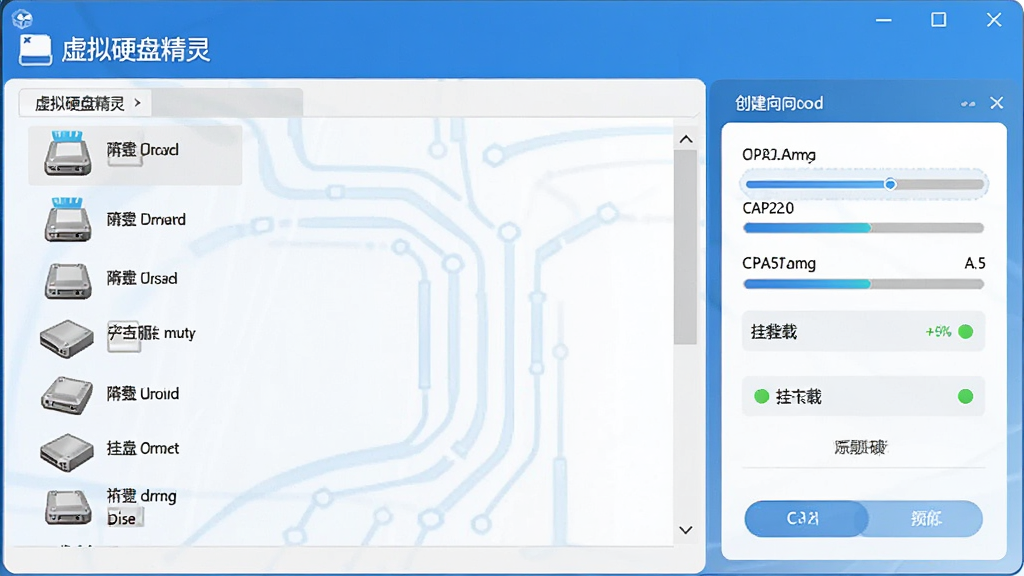Click the side panel title ending in ood

pyautogui.click(x=779, y=103)
